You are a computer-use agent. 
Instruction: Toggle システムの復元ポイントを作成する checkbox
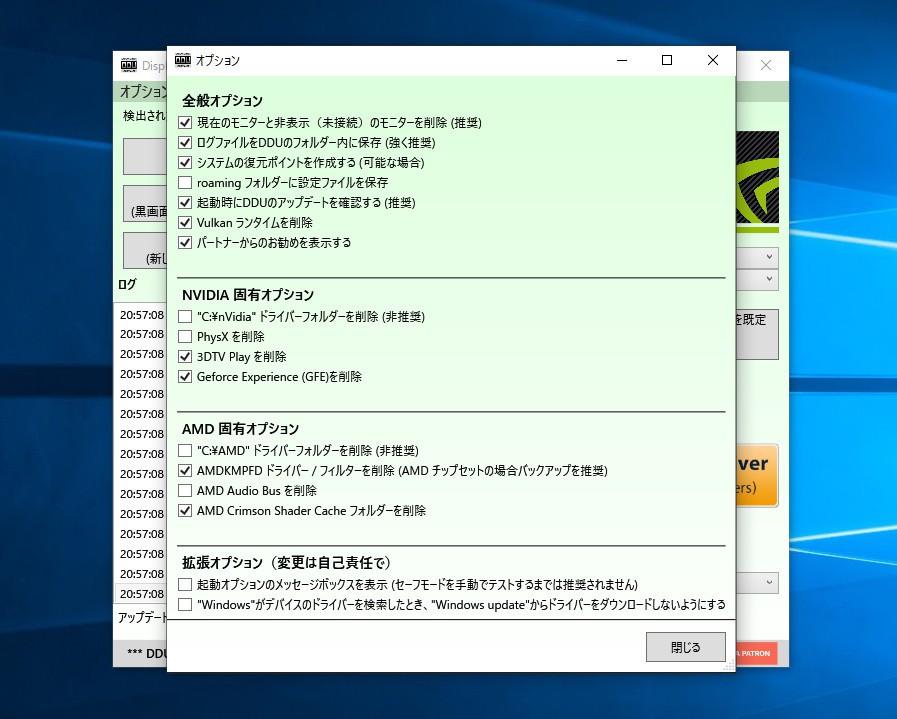point(185,162)
